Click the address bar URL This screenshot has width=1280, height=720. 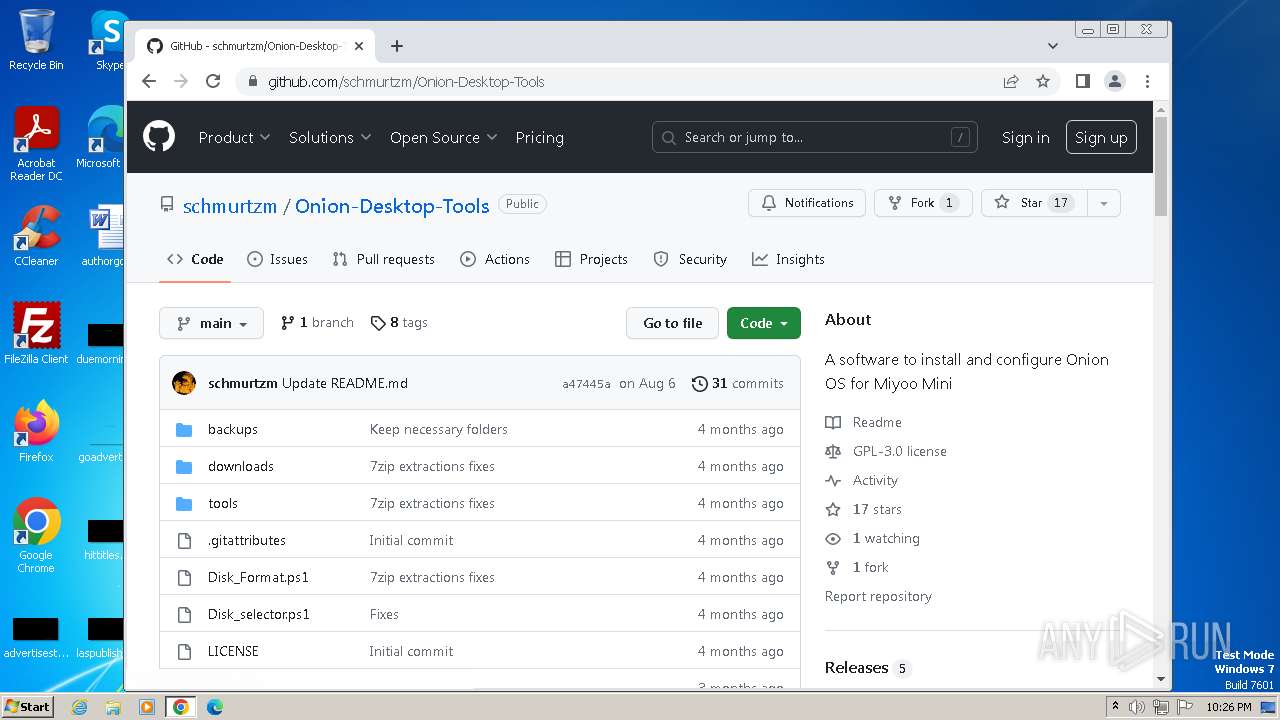406,82
